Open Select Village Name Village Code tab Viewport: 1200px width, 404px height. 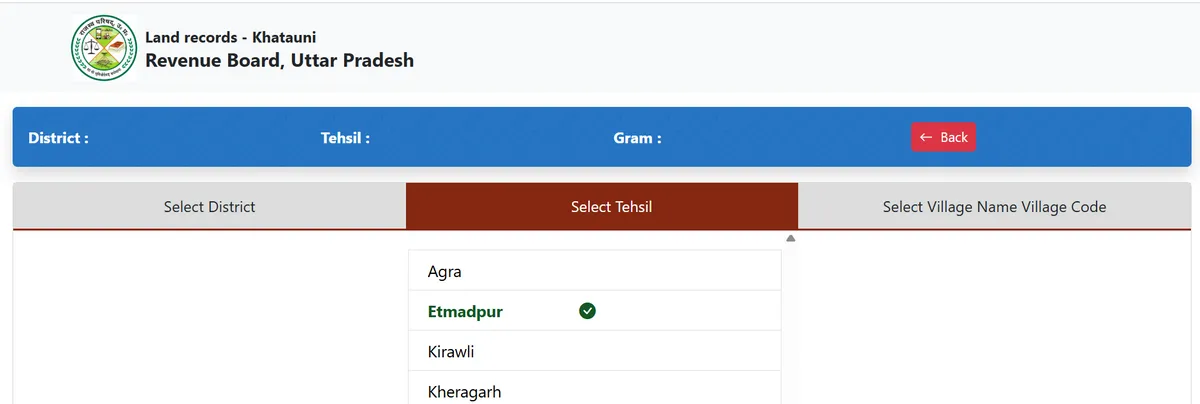(x=994, y=207)
